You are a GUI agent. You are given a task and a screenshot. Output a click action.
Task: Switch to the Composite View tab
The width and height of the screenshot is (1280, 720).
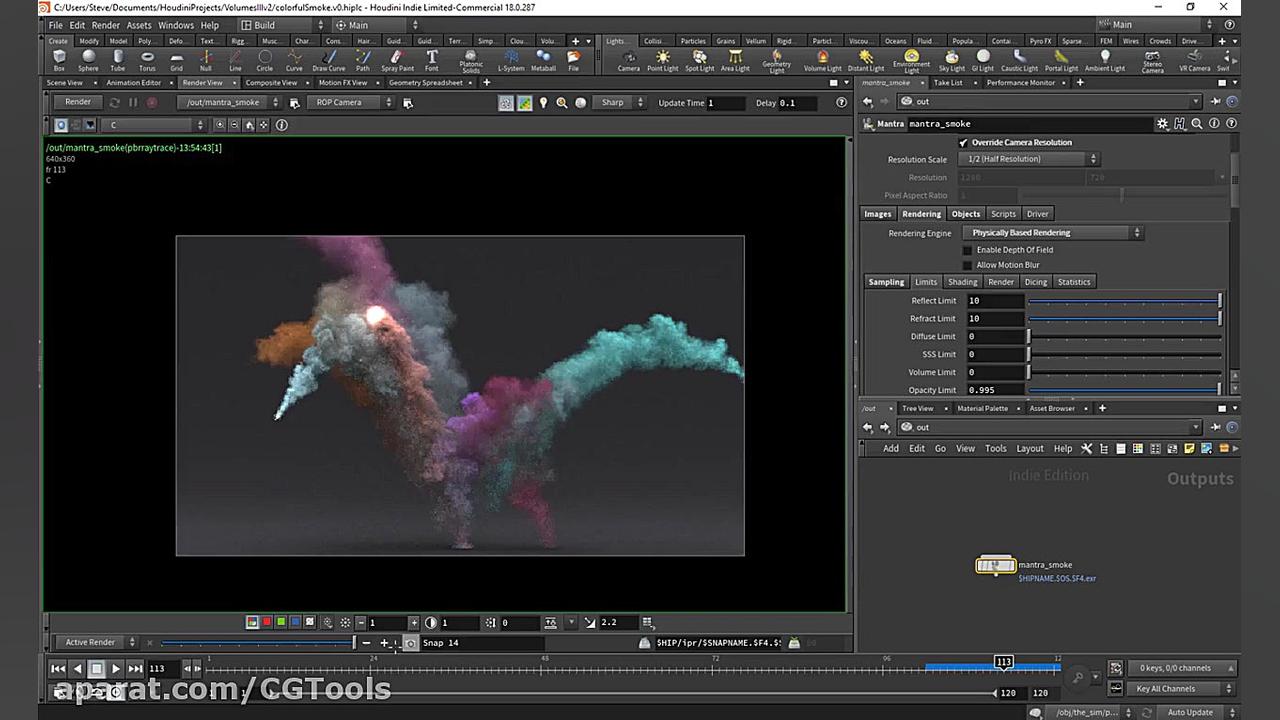pos(271,83)
